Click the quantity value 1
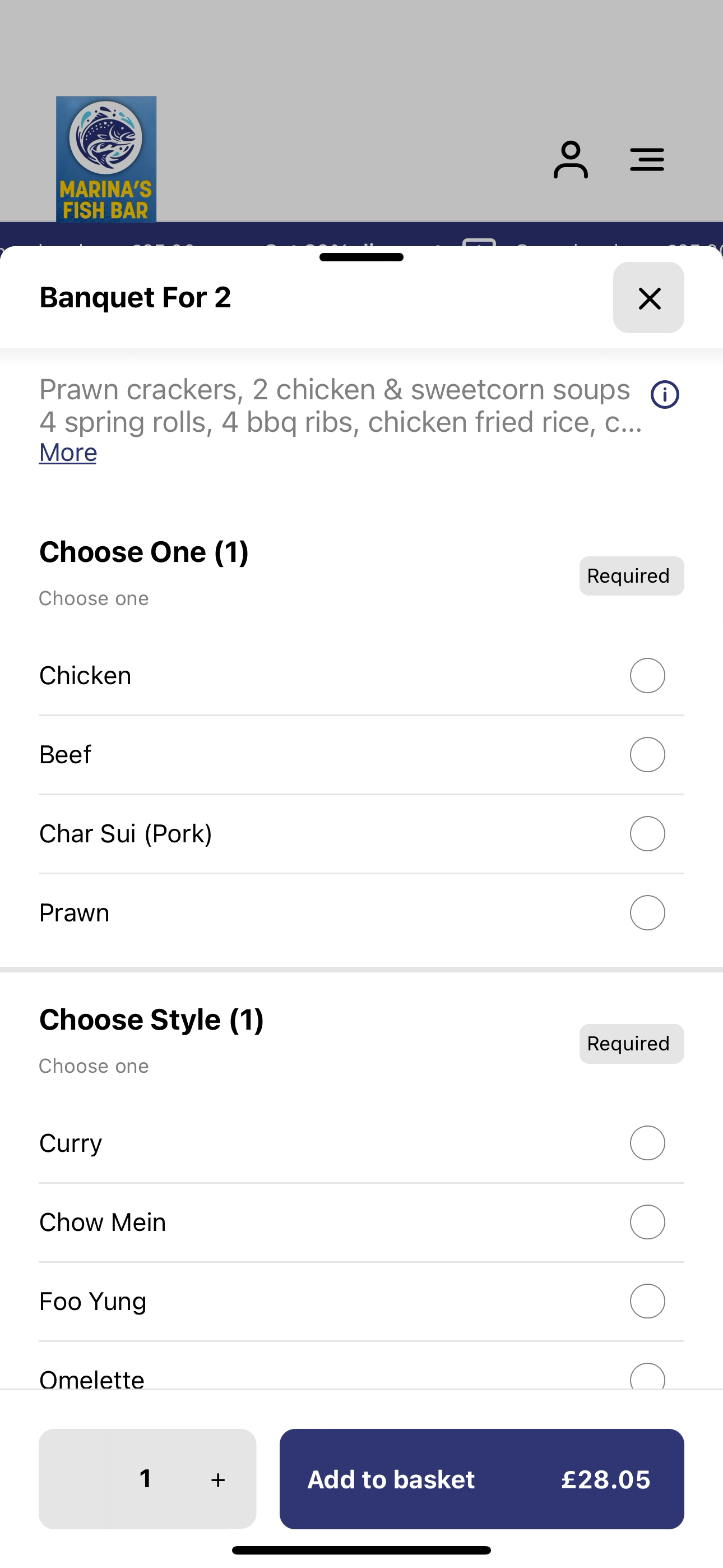 pos(146,1478)
